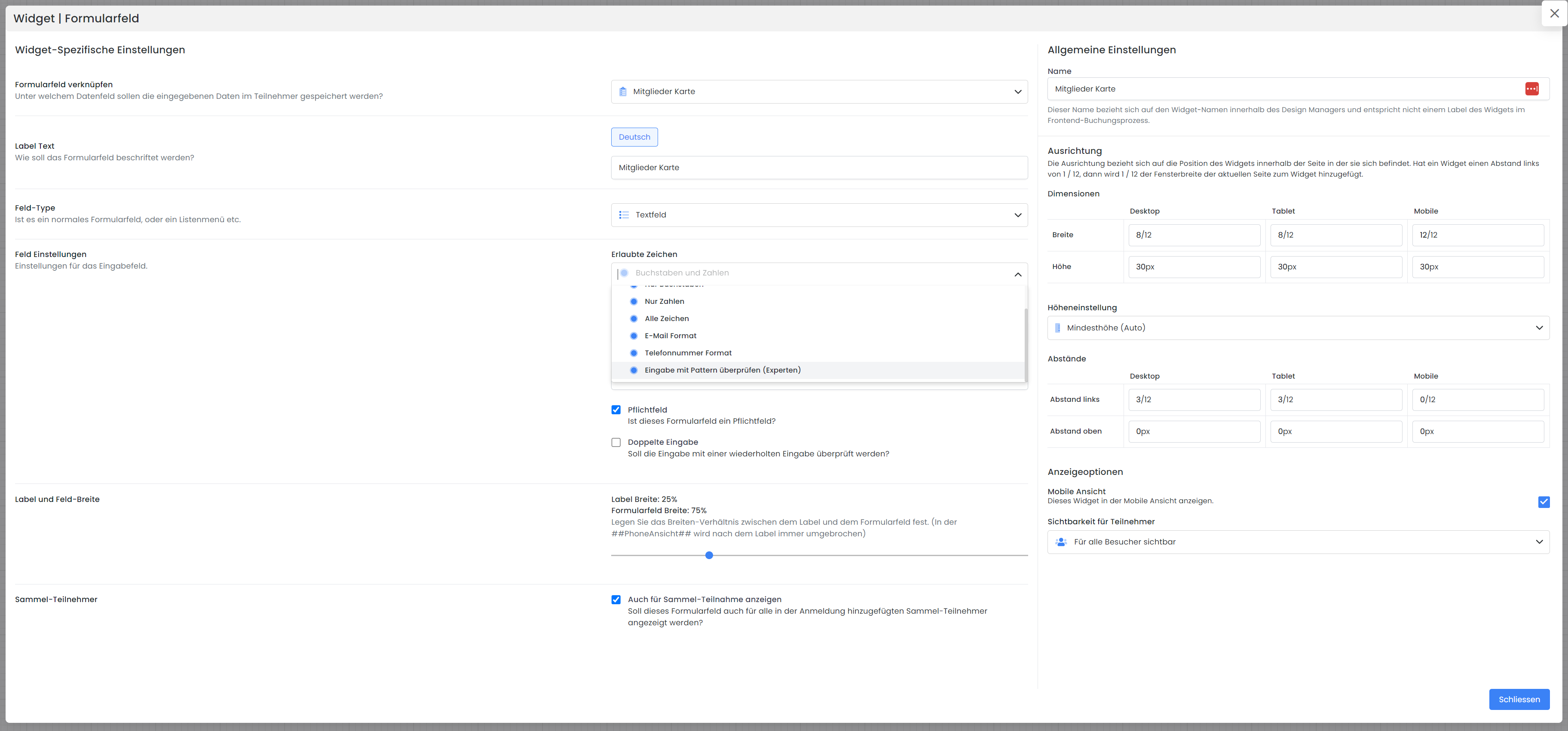1568x731 pixels.
Task: Open the Formularfeld verknüpfen dropdown
Action: [x=819, y=92]
